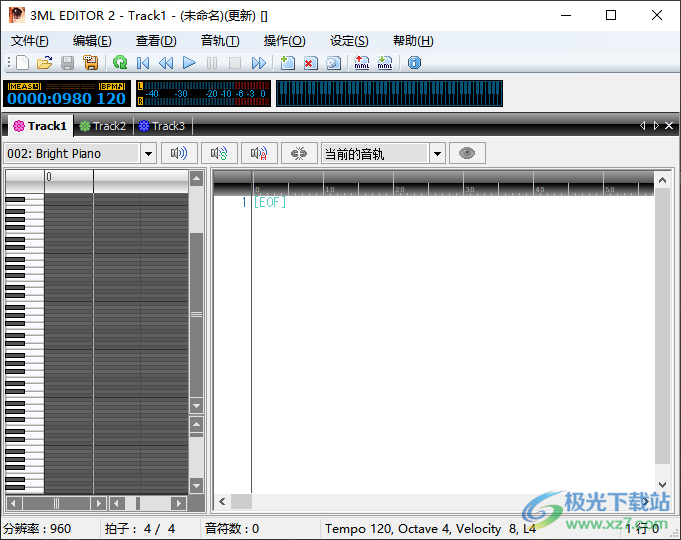Click the green reload/refresh icon
The height and width of the screenshot is (540, 681).
(120, 63)
